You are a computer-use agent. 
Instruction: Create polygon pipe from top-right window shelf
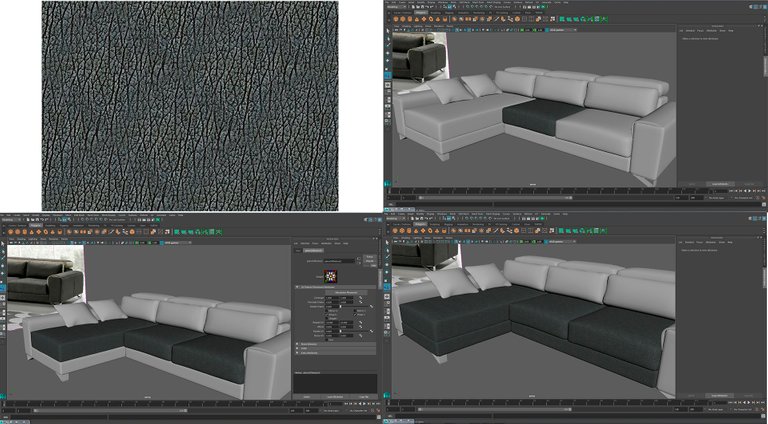(x=445, y=19)
